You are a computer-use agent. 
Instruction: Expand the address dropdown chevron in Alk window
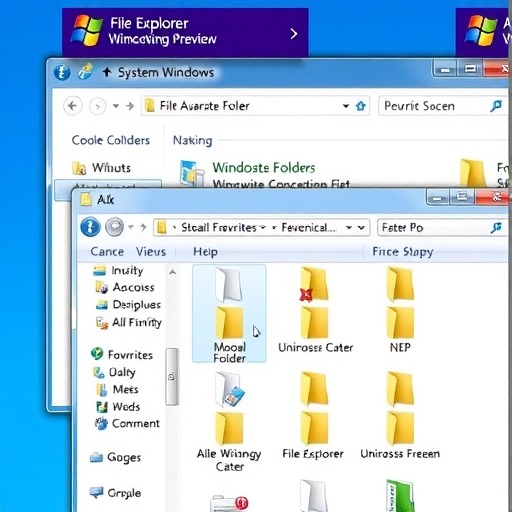361,228
